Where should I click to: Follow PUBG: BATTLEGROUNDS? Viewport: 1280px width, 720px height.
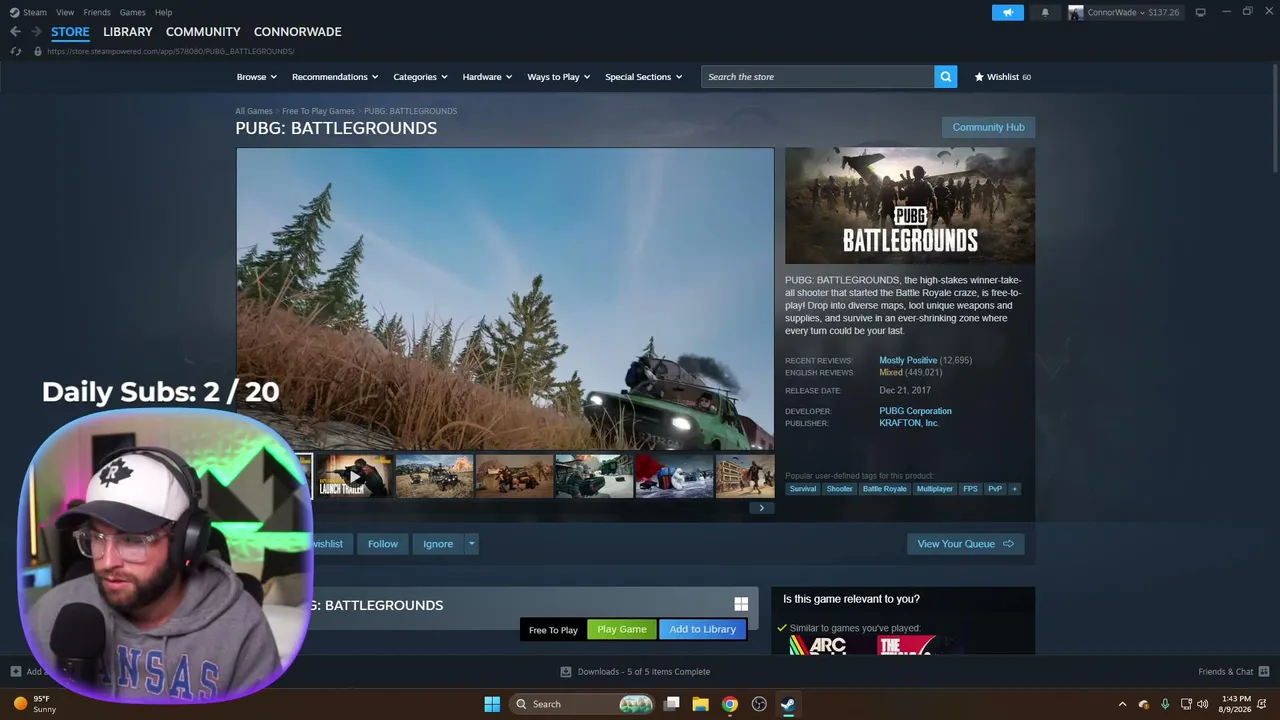(x=383, y=544)
